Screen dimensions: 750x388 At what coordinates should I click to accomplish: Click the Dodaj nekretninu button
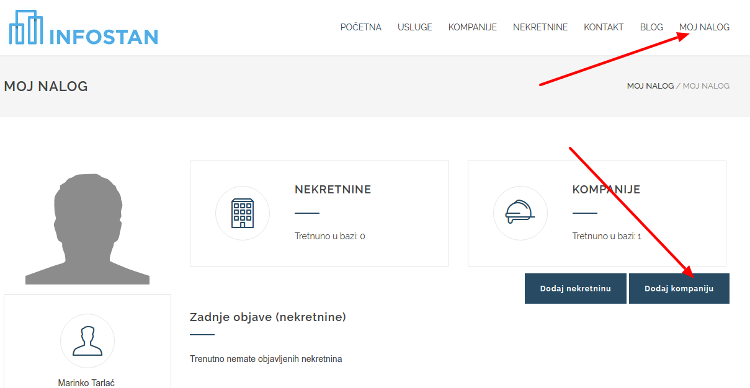click(575, 288)
